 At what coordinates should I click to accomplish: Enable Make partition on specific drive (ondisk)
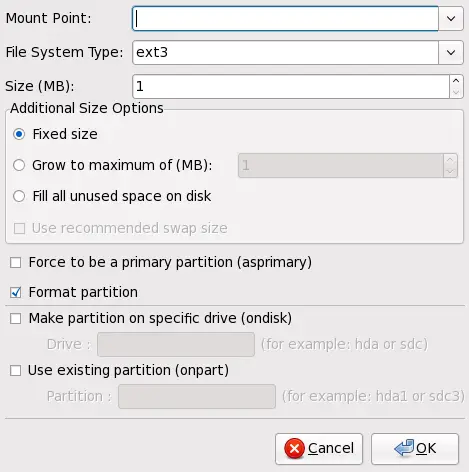click(x=16, y=319)
